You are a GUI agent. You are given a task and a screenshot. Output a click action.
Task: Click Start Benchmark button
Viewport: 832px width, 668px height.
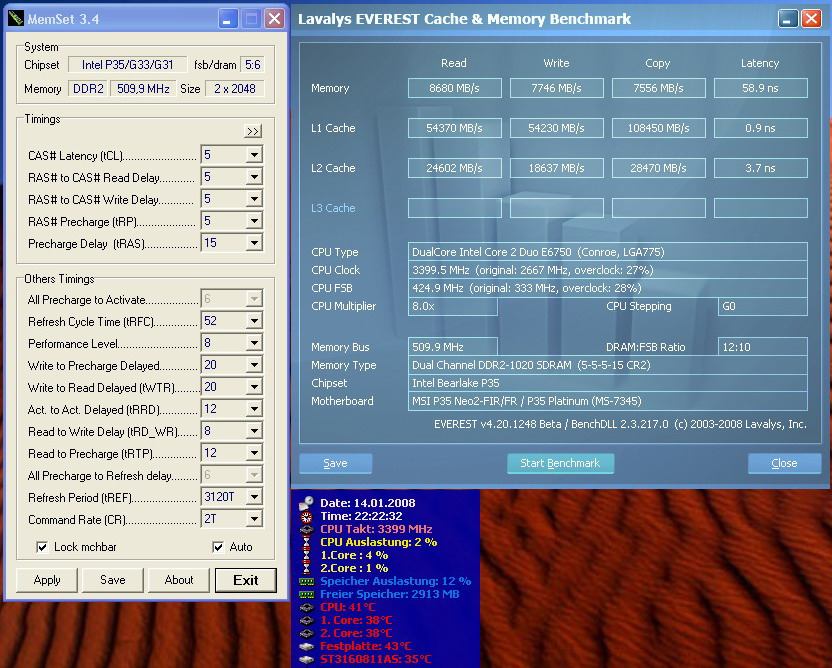click(x=560, y=463)
